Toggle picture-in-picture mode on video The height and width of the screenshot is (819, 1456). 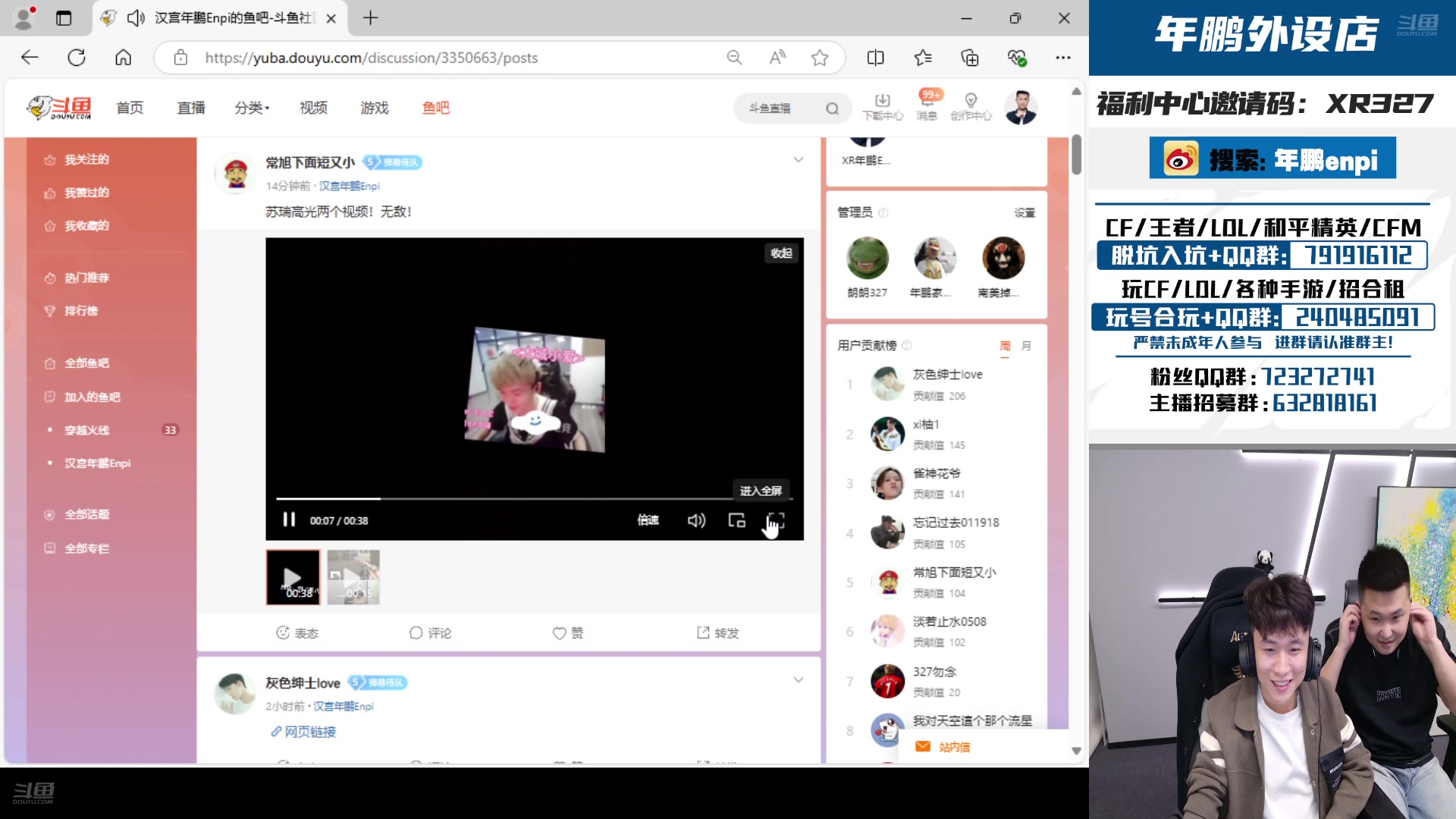coord(736,520)
